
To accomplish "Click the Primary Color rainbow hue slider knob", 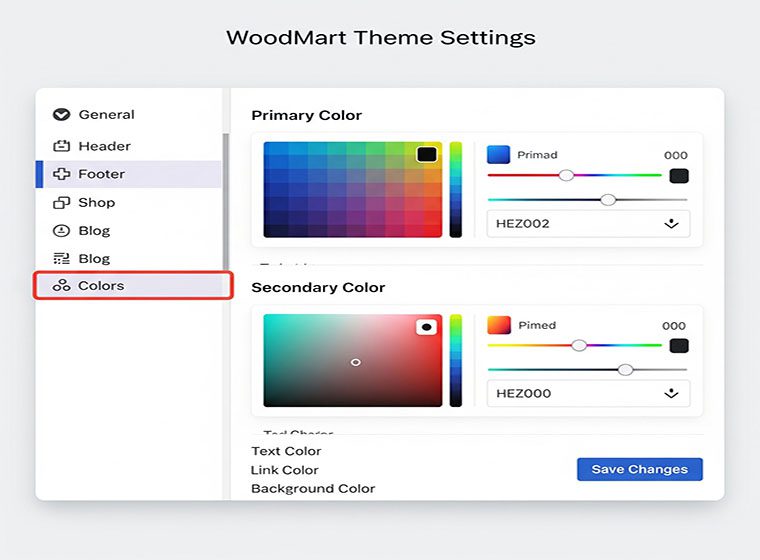I will pyautogui.click(x=566, y=175).
